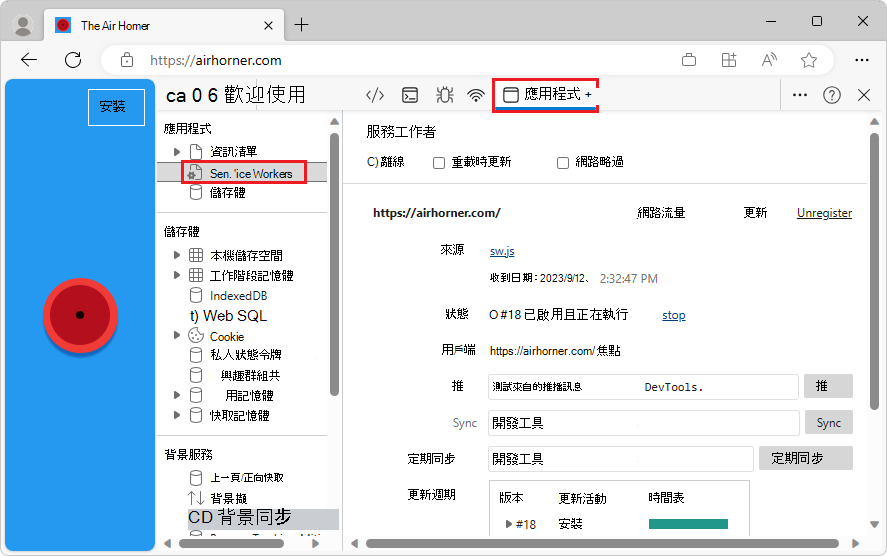
Task: Expand the 快取記憶體 node
Action: (176, 415)
